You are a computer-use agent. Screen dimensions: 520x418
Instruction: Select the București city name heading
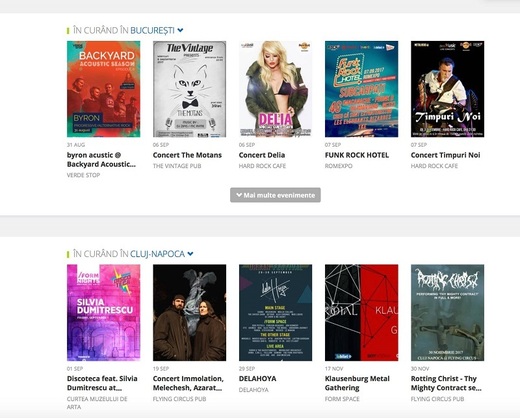(x=152, y=30)
